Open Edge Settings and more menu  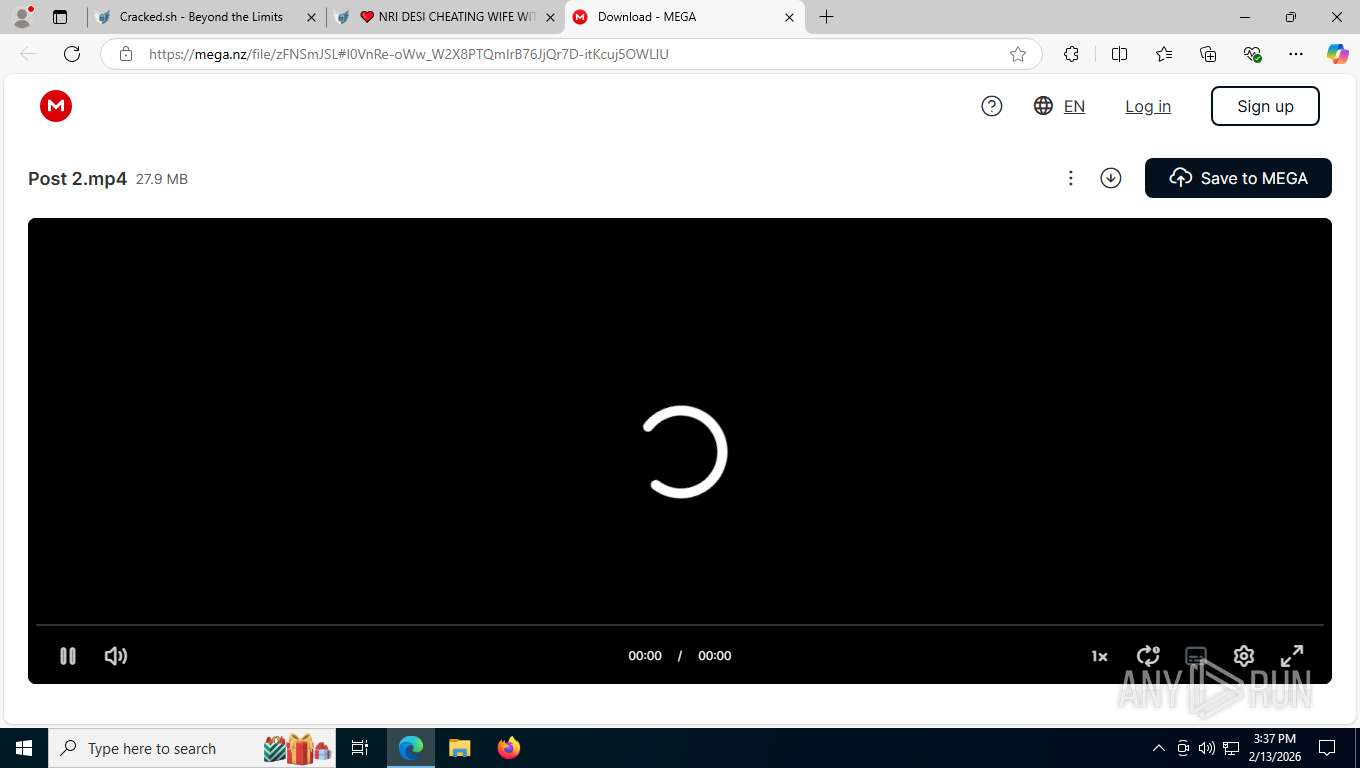1296,54
